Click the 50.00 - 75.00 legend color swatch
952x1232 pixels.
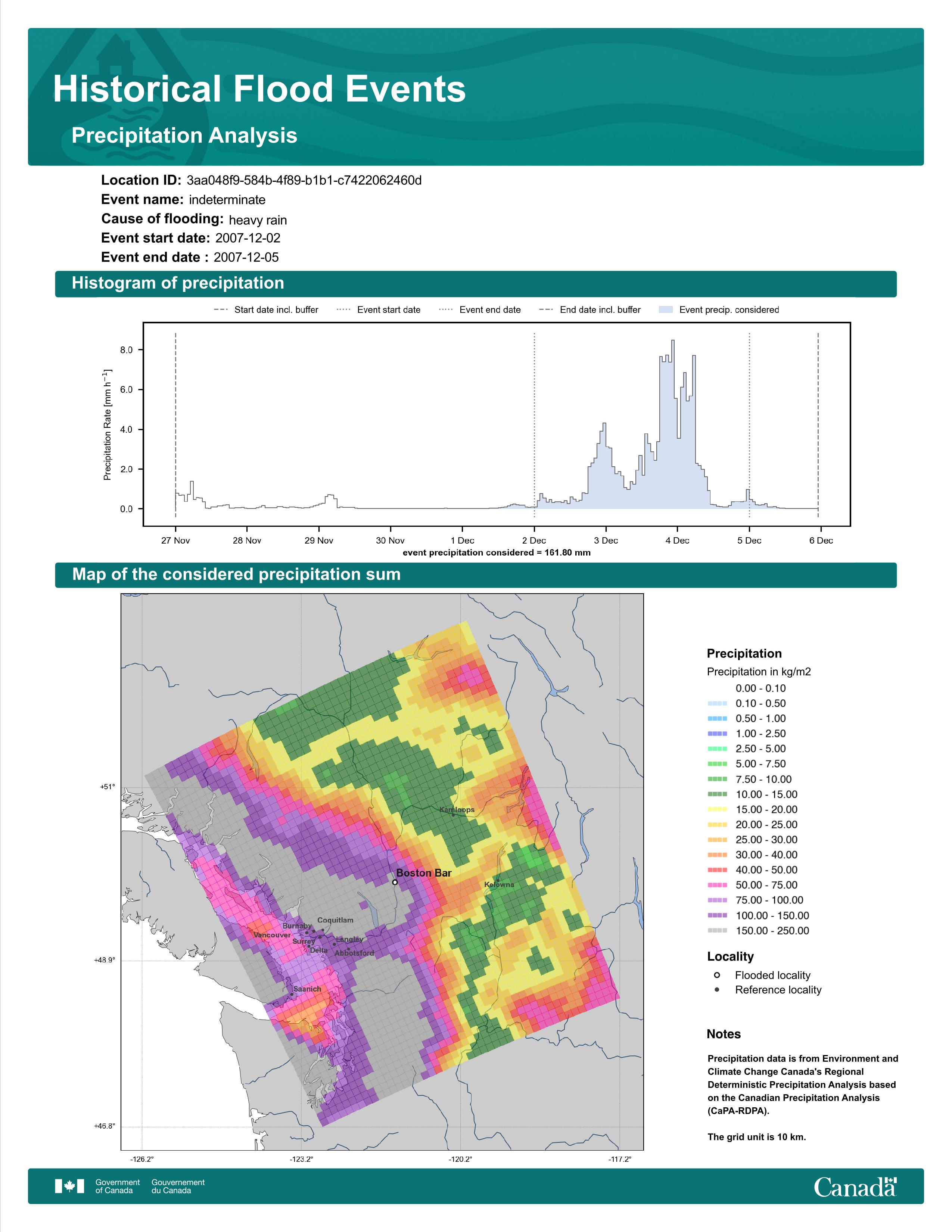coord(718,885)
